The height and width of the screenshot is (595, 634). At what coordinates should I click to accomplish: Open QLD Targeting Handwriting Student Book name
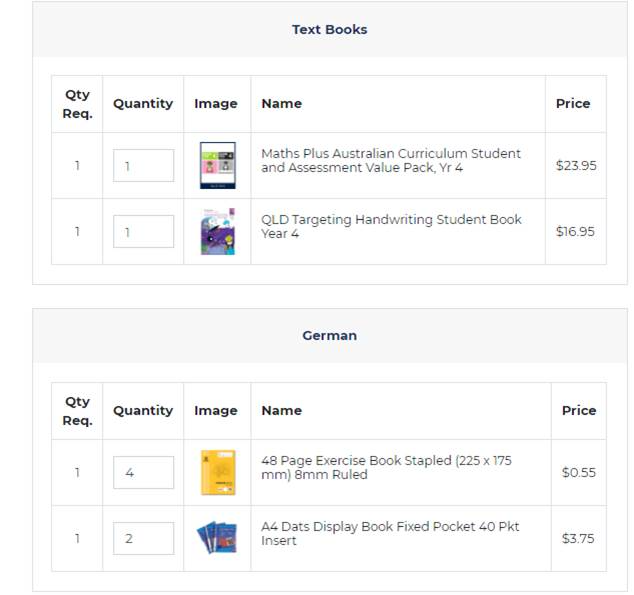point(390,226)
